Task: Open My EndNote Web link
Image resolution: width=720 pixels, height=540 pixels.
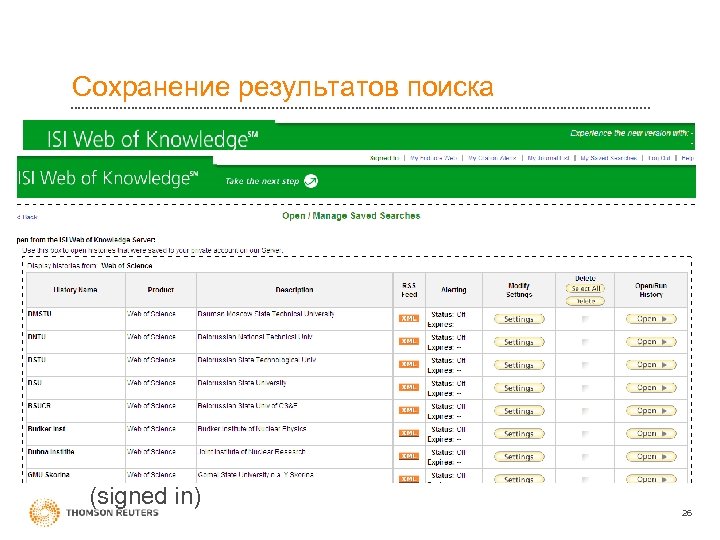Action: [x=433, y=158]
